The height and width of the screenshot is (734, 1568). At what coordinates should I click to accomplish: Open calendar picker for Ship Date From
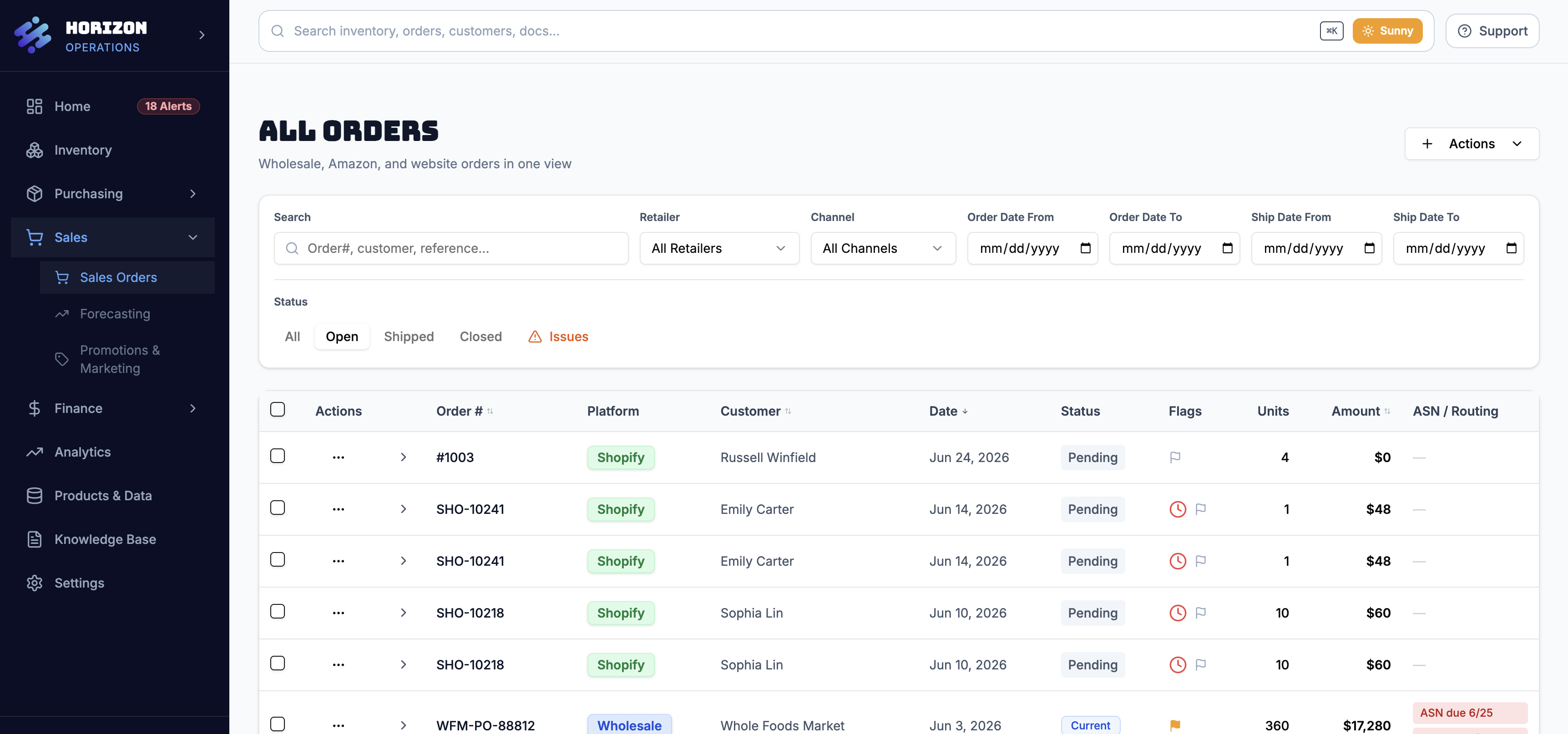[x=1369, y=248]
